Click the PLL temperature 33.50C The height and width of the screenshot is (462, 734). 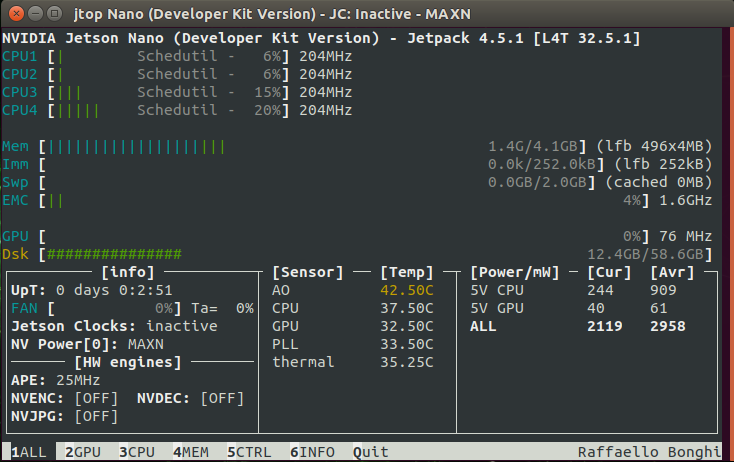[x=407, y=345]
